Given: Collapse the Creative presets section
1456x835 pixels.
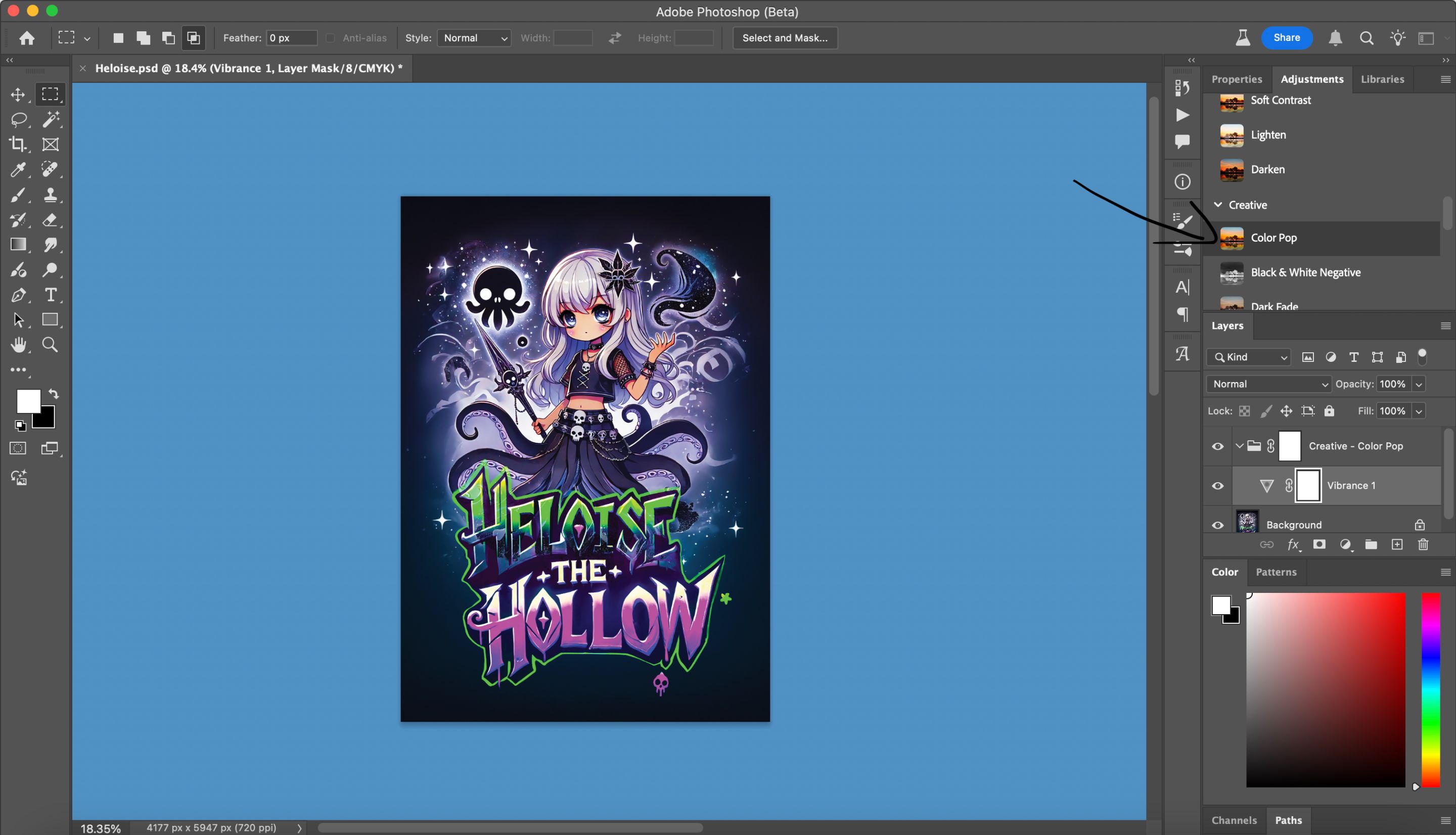Looking at the screenshot, I should coord(1218,205).
